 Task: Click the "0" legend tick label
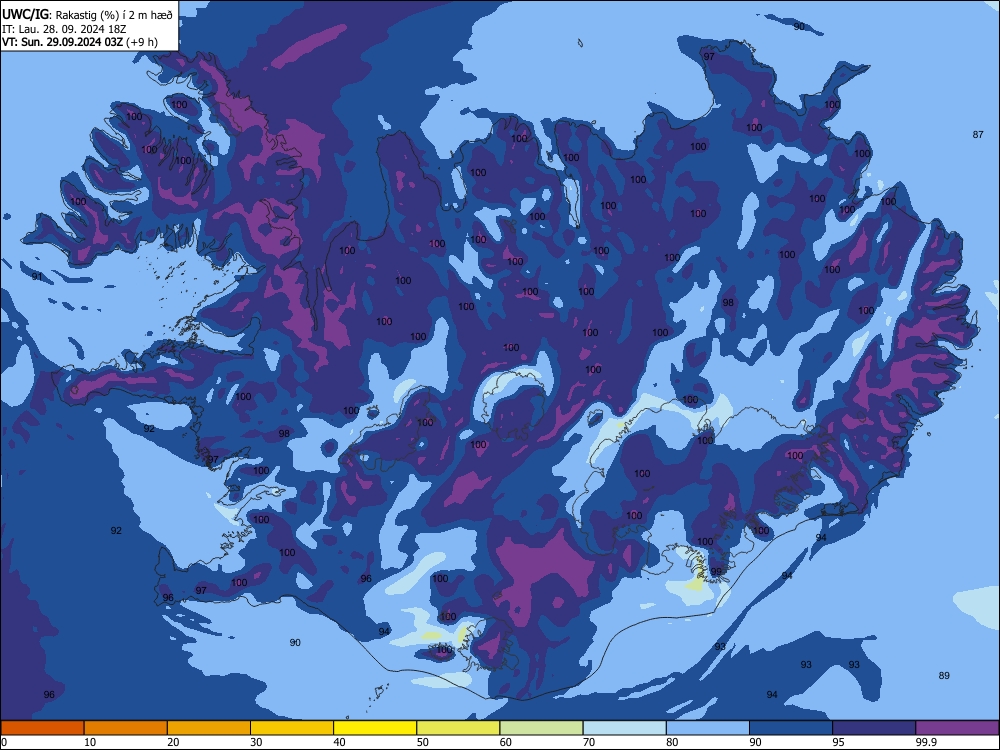point(4,742)
